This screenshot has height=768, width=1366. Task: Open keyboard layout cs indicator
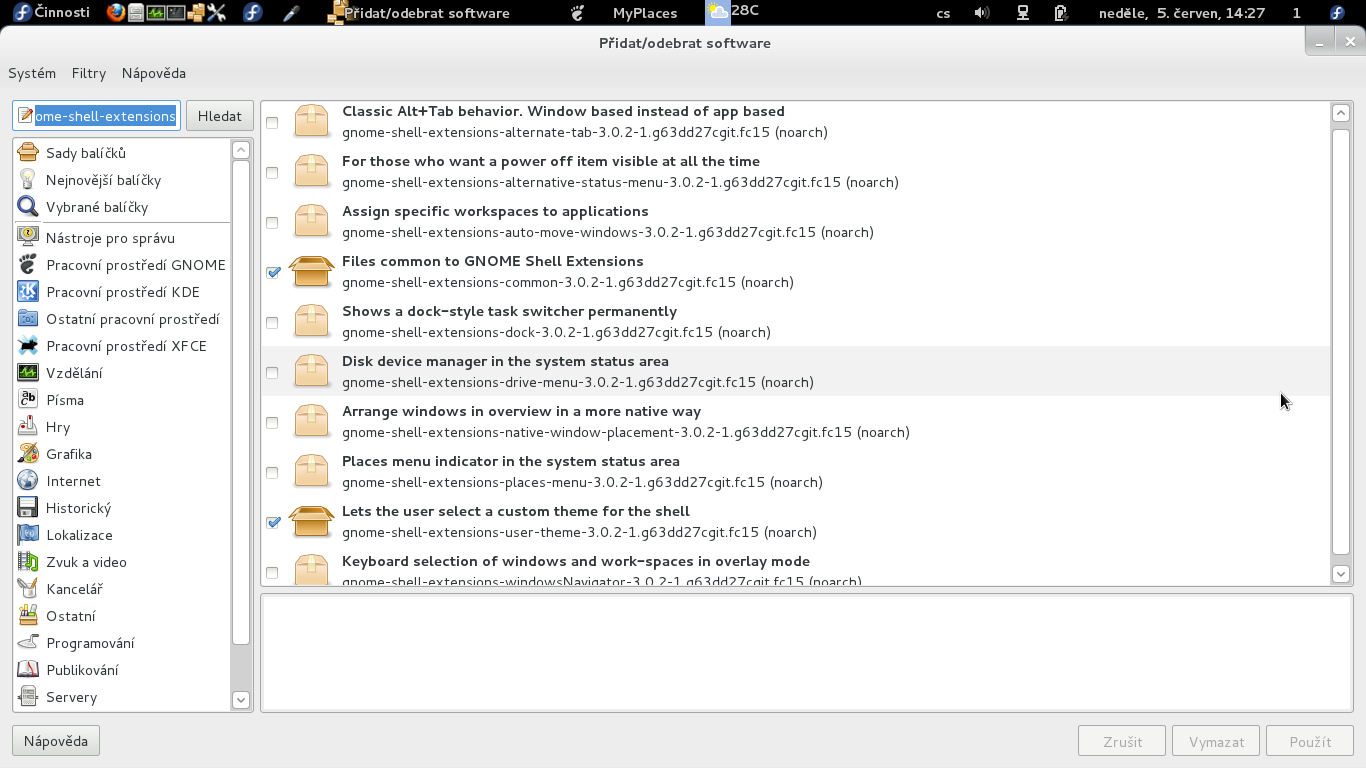(x=943, y=13)
